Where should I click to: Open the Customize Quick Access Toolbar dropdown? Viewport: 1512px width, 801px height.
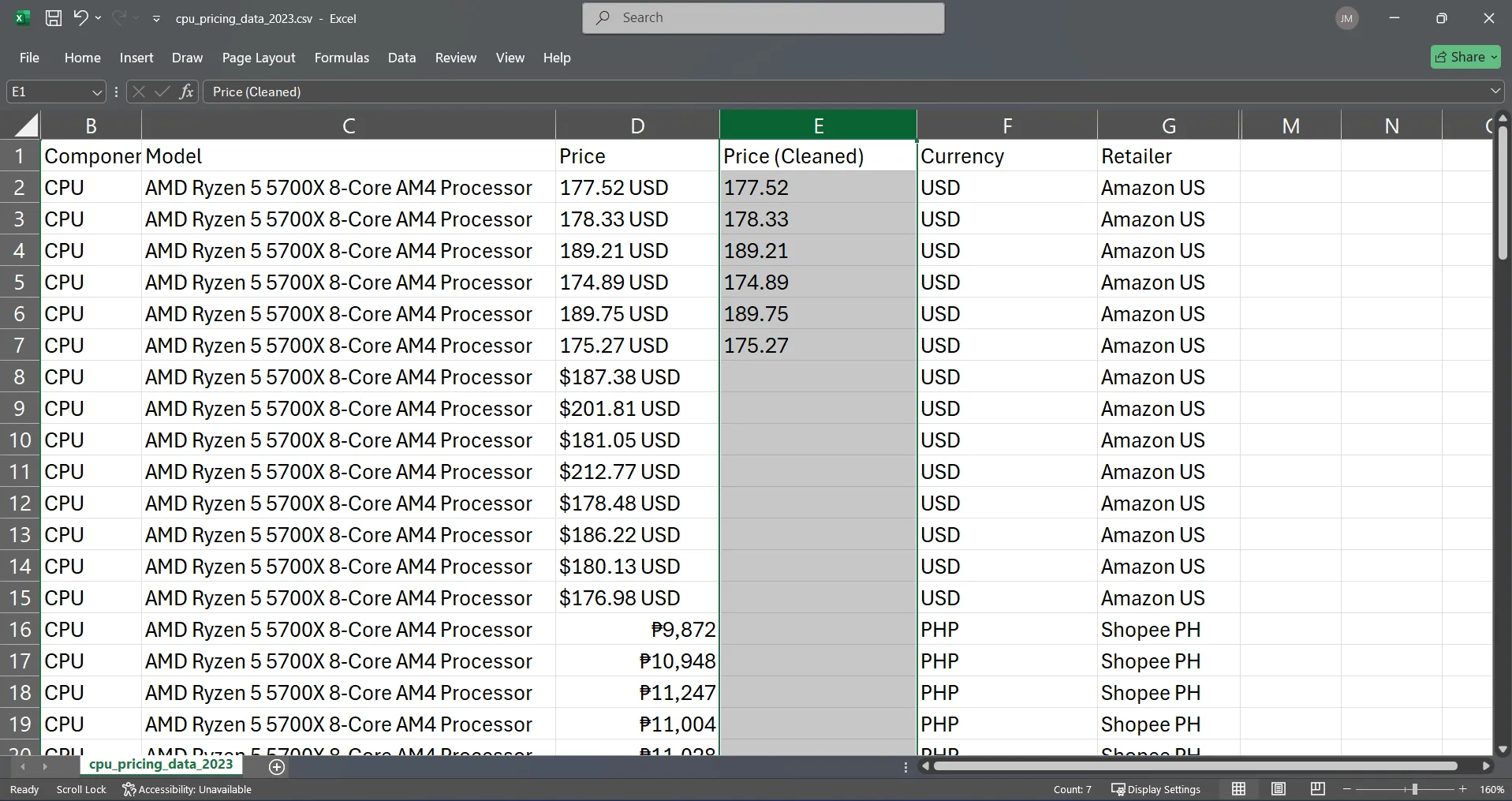[x=156, y=17]
